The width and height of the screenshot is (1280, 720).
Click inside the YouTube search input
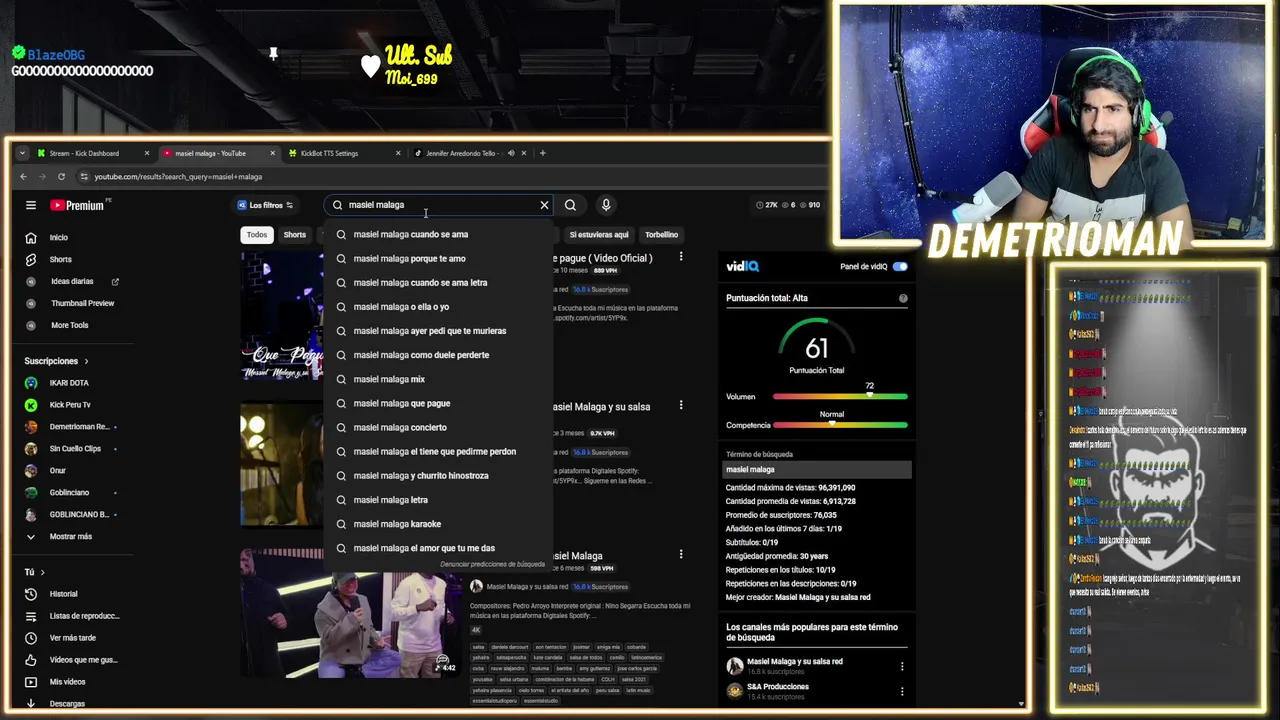440,205
